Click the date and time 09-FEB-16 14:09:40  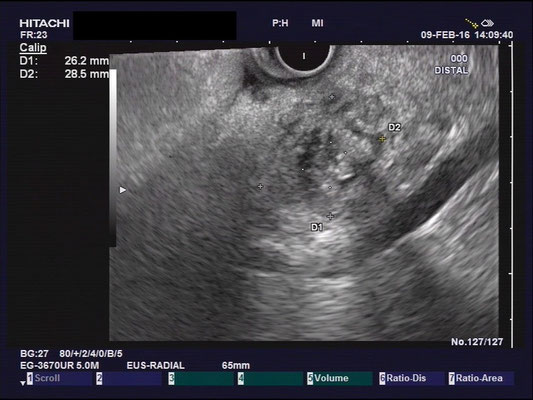point(467,35)
